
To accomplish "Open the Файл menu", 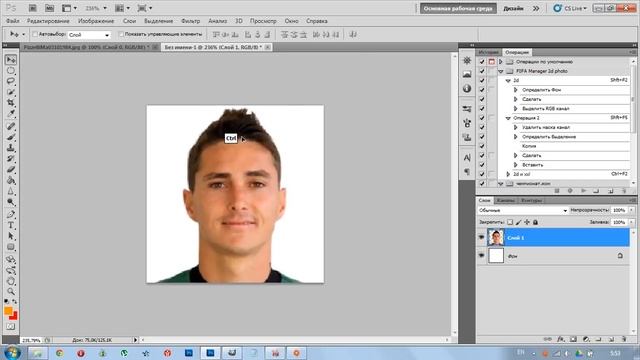I will (13, 21).
